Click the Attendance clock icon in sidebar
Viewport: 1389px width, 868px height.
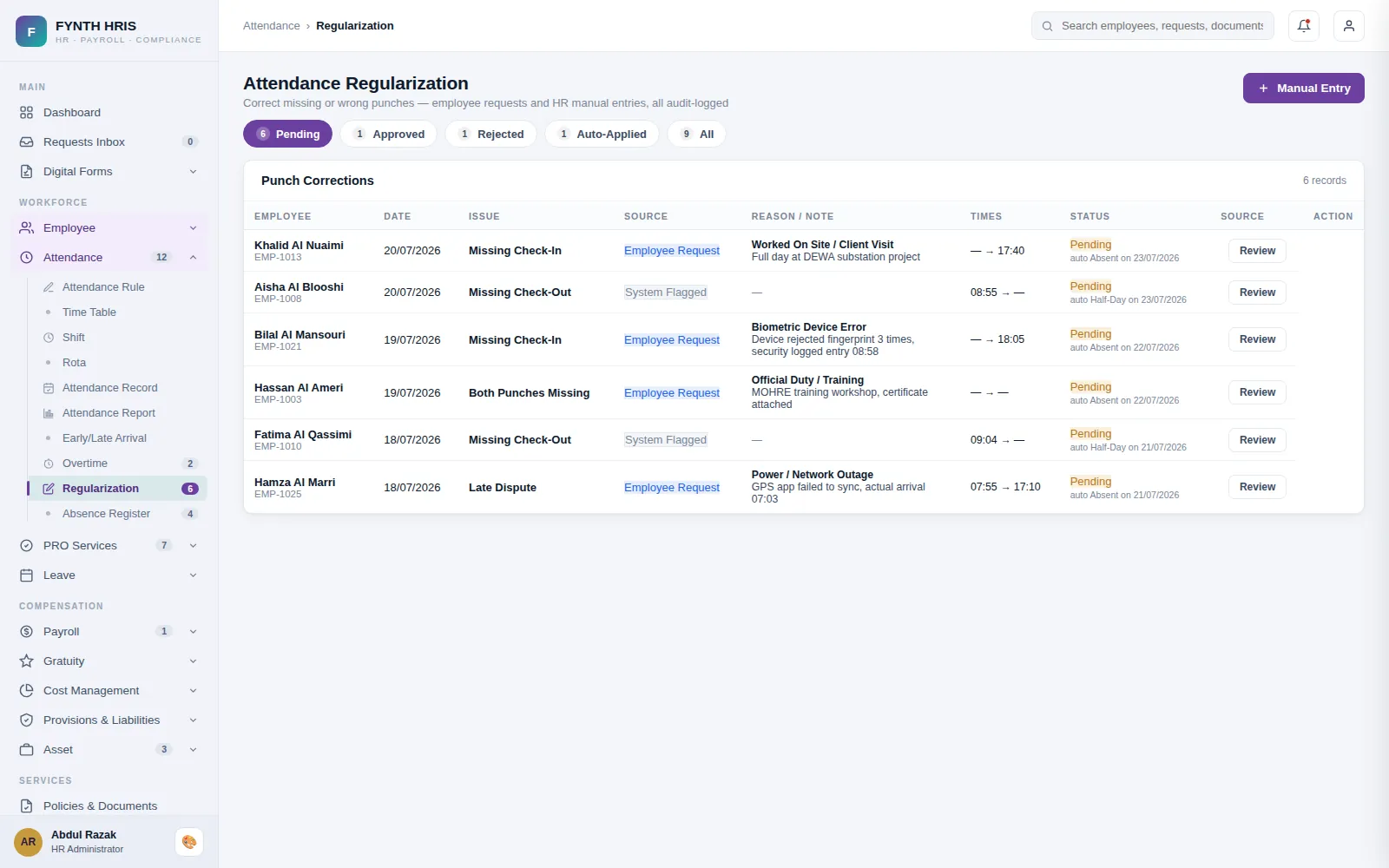pos(27,258)
